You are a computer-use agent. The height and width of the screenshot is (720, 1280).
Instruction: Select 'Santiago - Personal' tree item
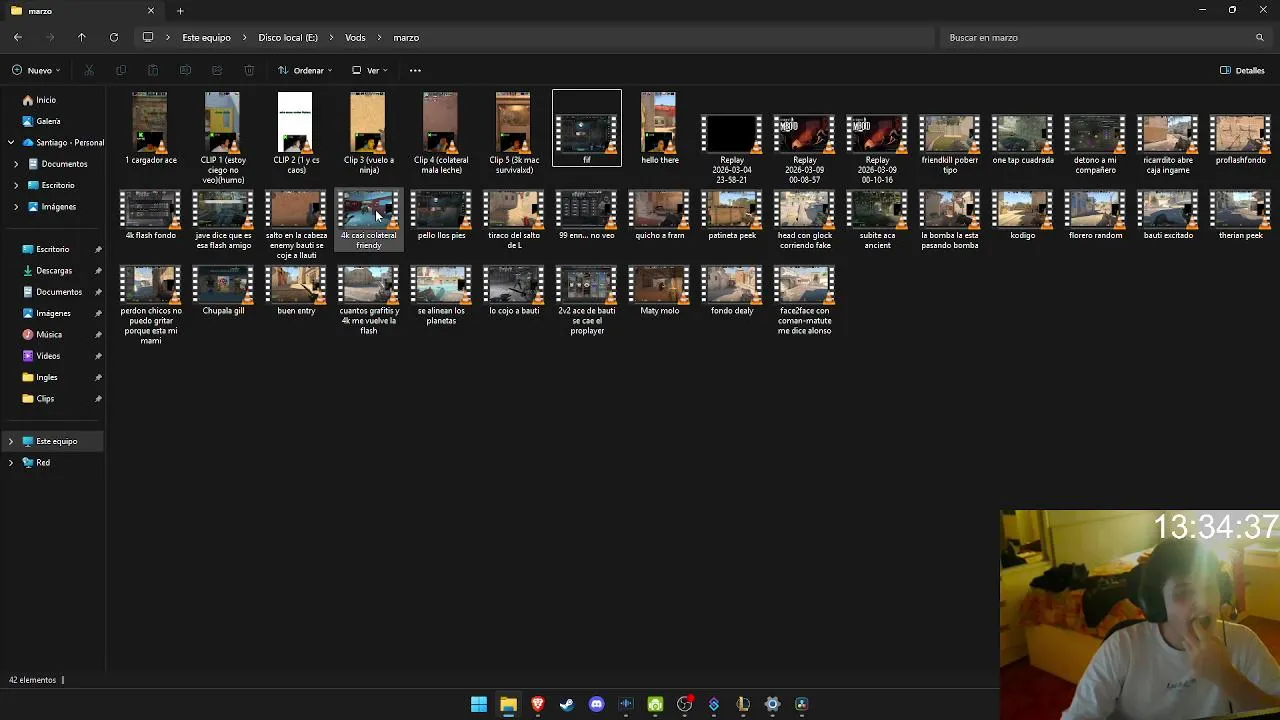(62, 143)
